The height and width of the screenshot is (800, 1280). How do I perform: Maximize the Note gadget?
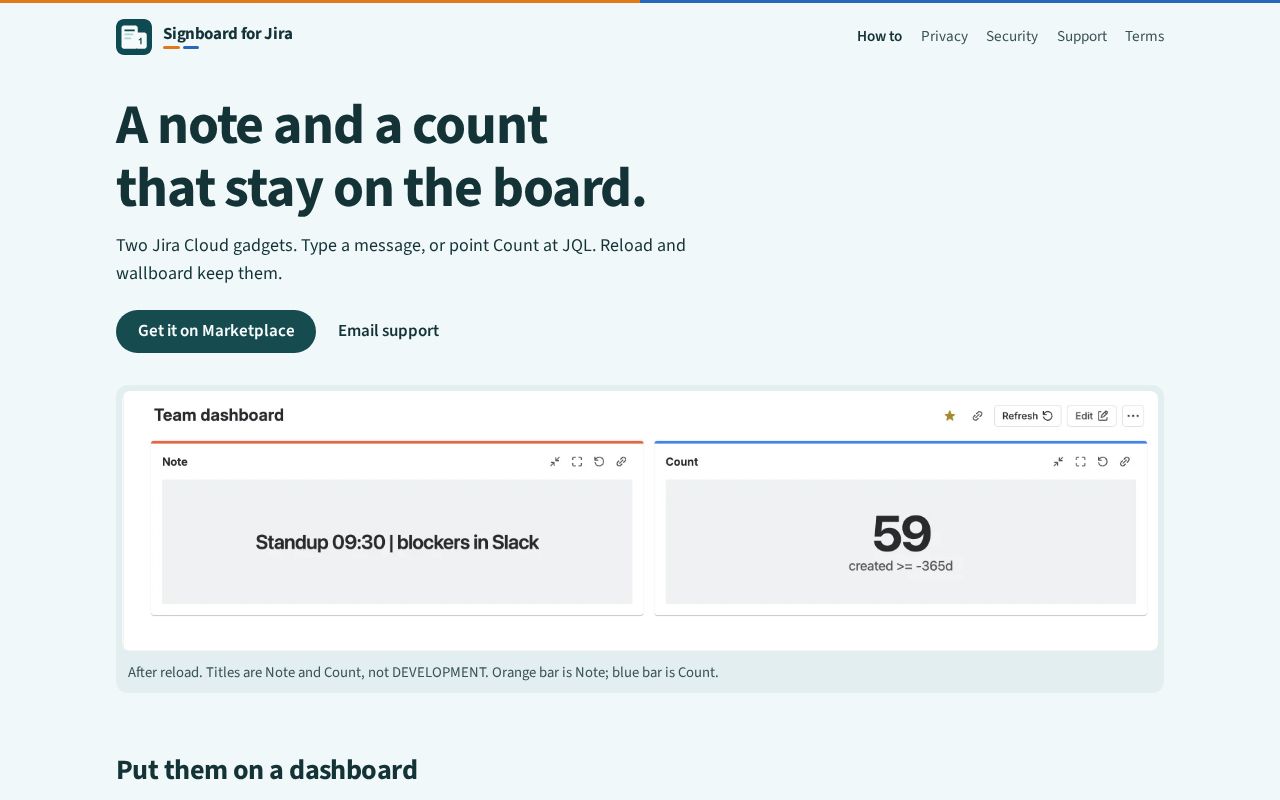click(x=577, y=462)
